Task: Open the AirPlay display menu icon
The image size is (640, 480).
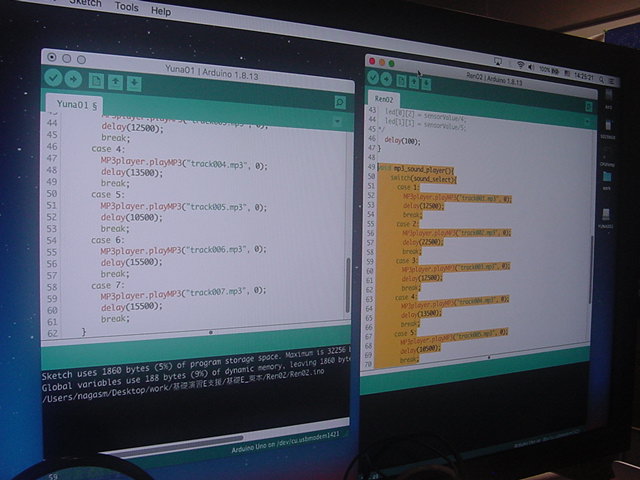Action: [498, 61]
